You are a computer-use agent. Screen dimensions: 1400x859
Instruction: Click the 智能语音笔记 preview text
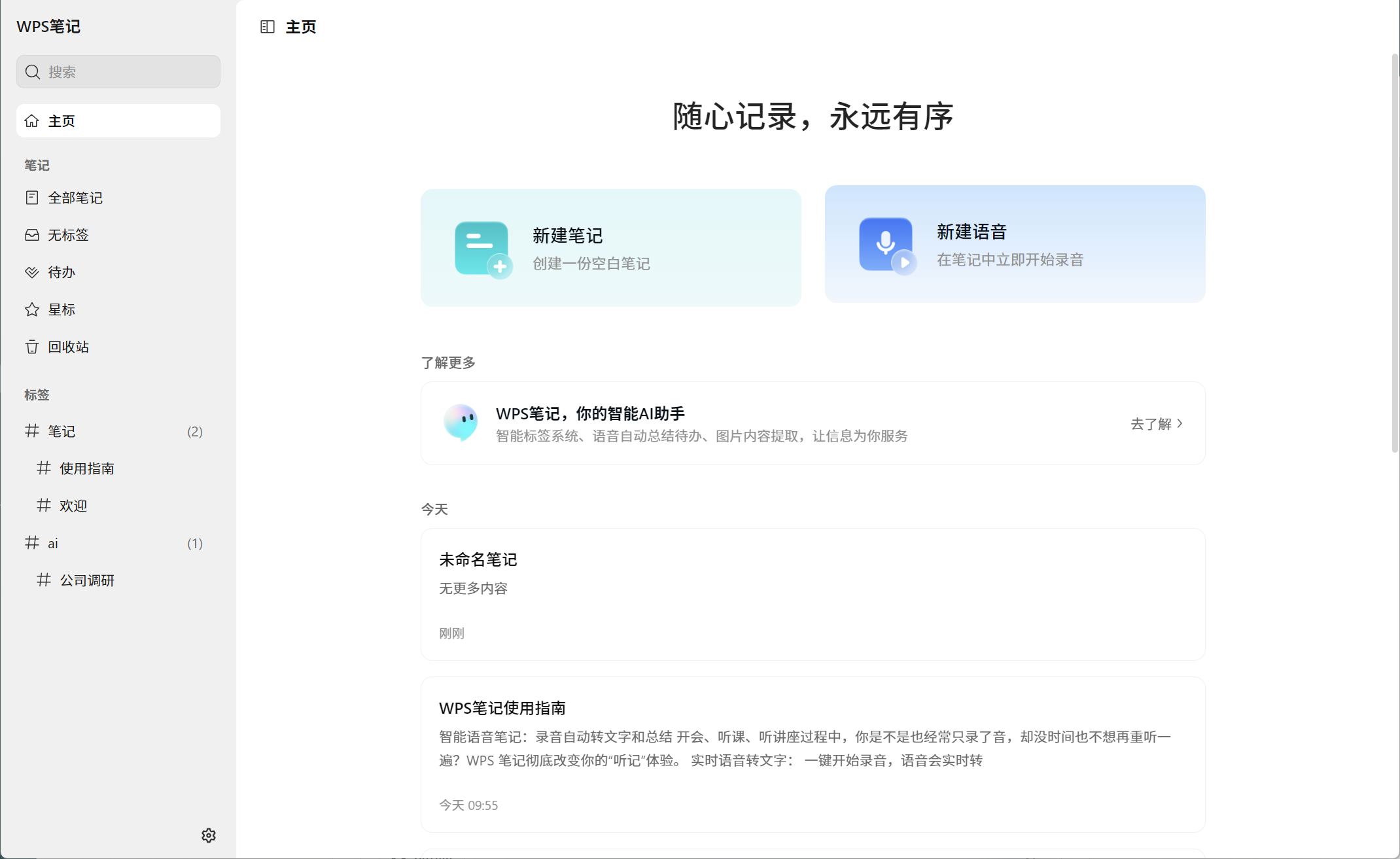805,748
